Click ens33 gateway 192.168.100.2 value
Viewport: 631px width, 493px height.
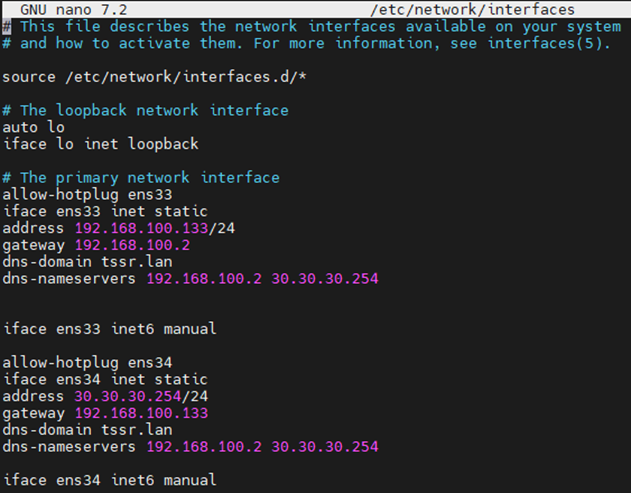click(132, 245)
